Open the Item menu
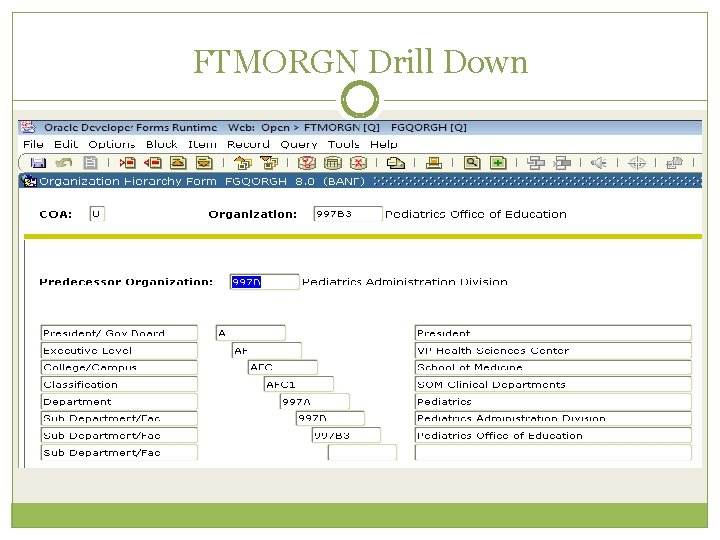This screenshot has width=720, height=540. pos(202,144)
